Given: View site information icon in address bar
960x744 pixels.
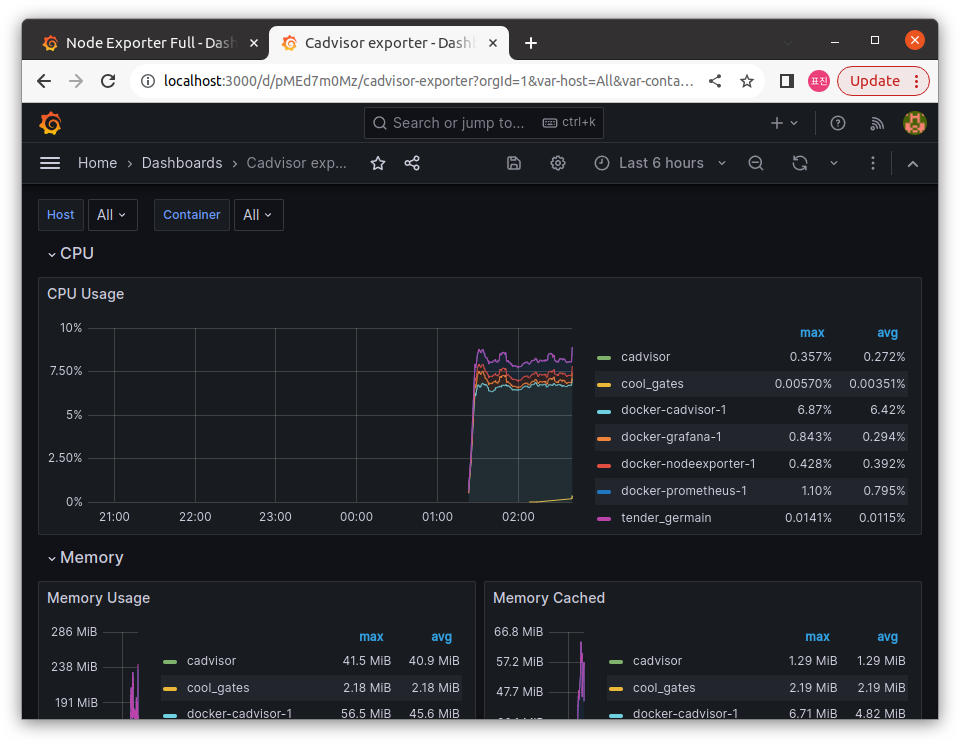Looking at the screenshot, I should coord(148,81).
